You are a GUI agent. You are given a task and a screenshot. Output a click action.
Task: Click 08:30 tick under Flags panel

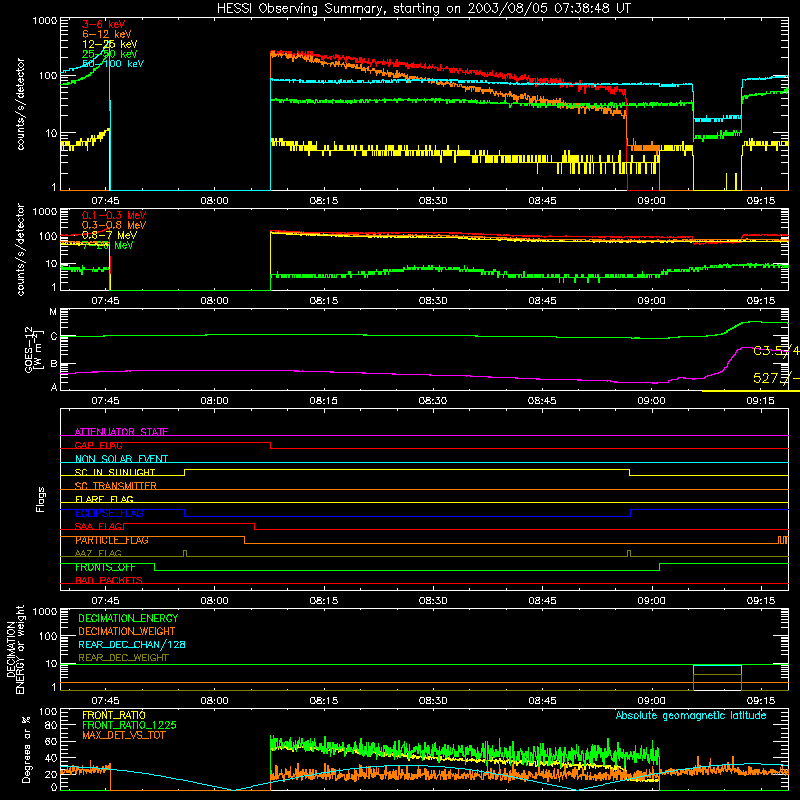[433, 601]
